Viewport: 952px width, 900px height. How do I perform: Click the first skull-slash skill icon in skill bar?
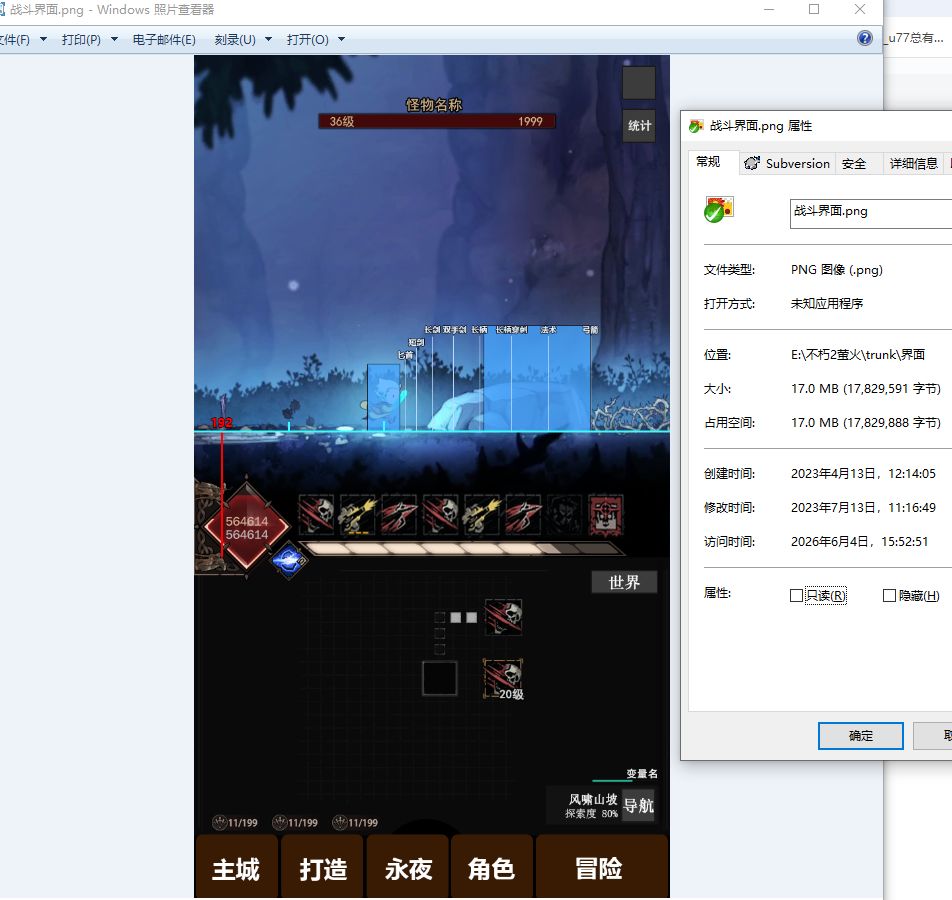point(316,514)
